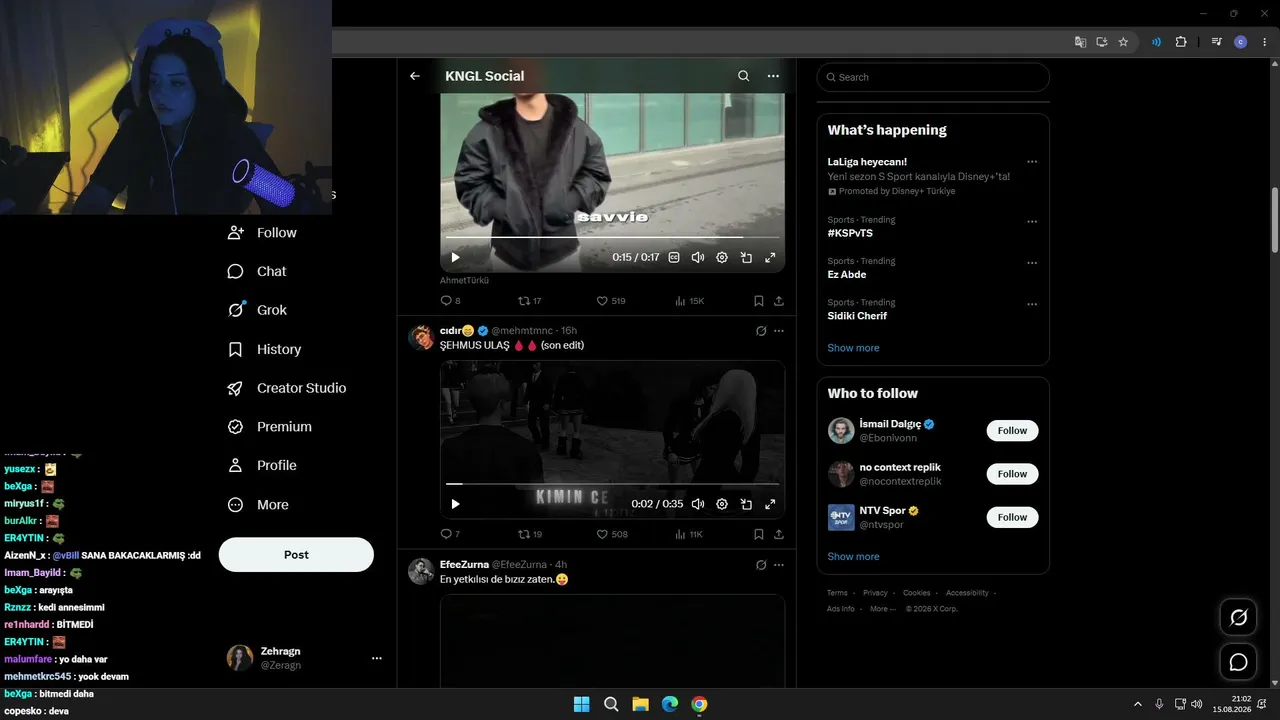Reply to the post with 8 comments

(x=450, y=301)
